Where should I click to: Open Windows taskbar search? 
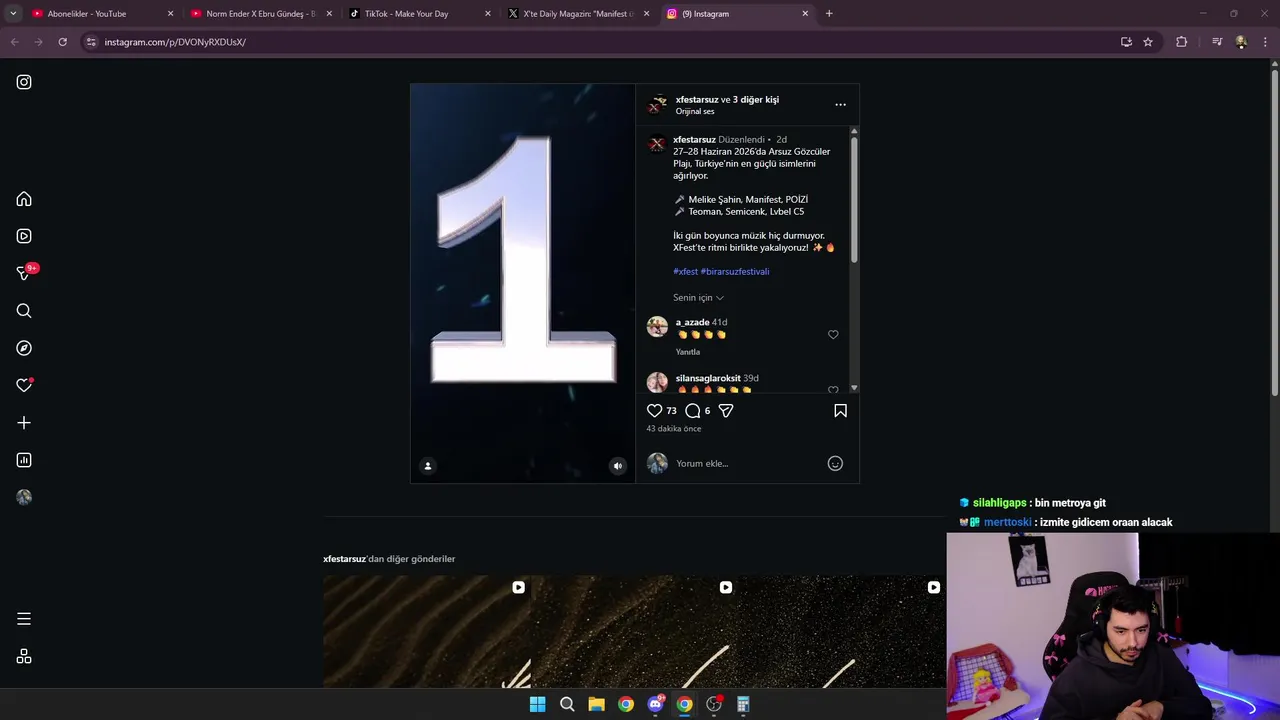tap(567, 704)
